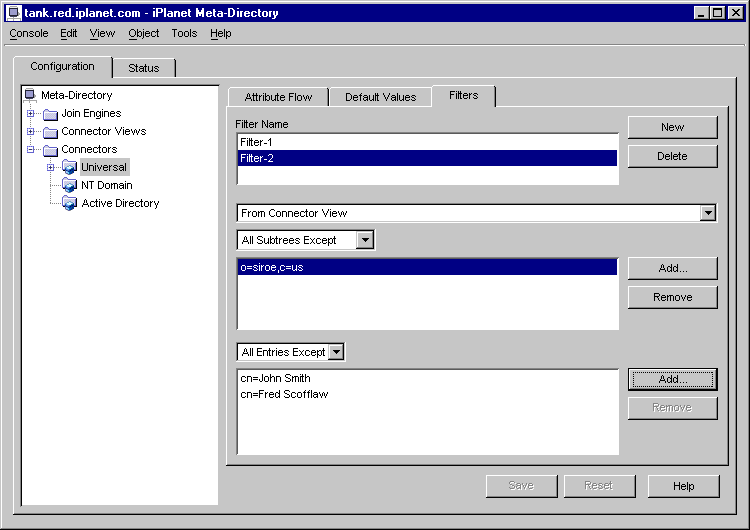Viewport: 750px width, 530px height.
Task: Click the Help button at bottom
Action: click(x=684, y=486)
